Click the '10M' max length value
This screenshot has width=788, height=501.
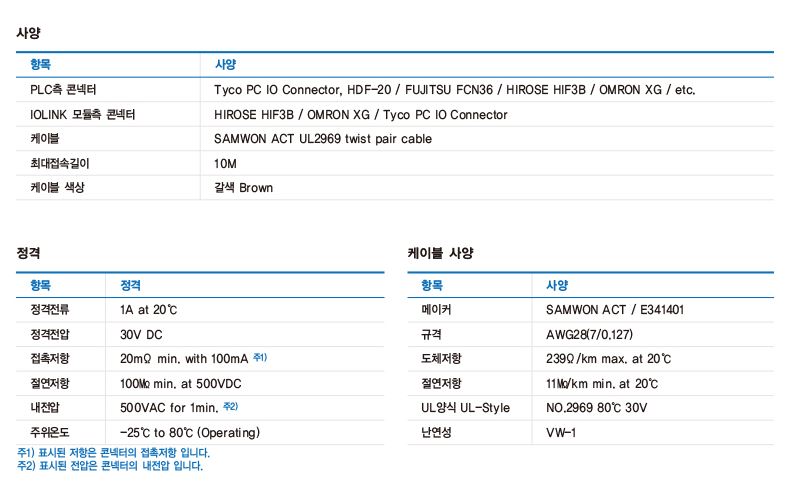click(225, 164)
